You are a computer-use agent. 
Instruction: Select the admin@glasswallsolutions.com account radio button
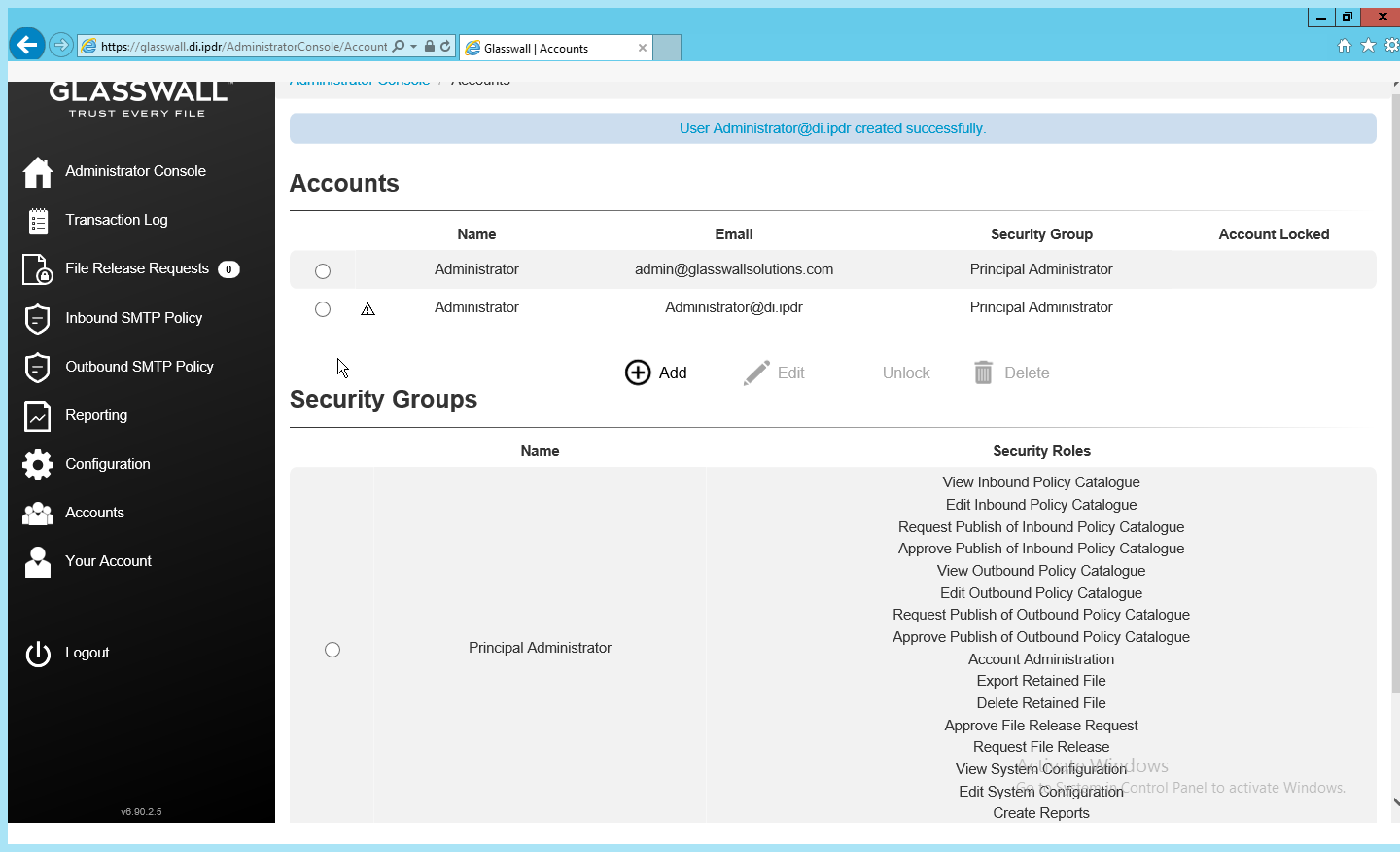click(323, 271)
